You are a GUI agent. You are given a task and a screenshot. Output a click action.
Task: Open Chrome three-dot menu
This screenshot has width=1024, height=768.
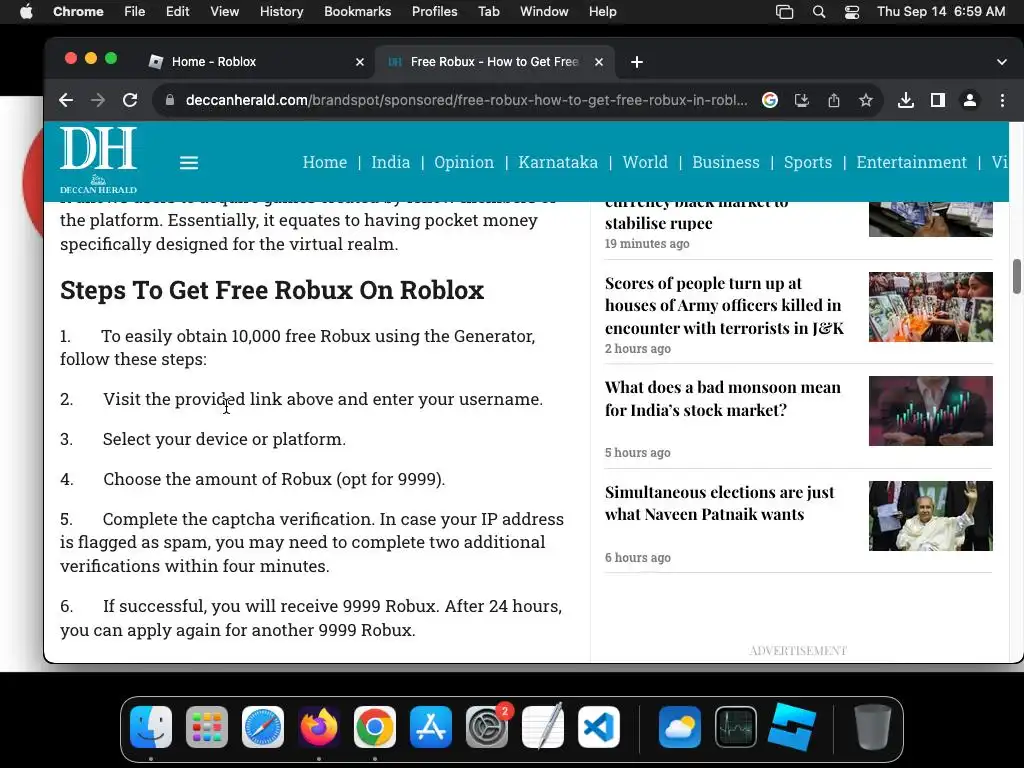click(1002, 100)
